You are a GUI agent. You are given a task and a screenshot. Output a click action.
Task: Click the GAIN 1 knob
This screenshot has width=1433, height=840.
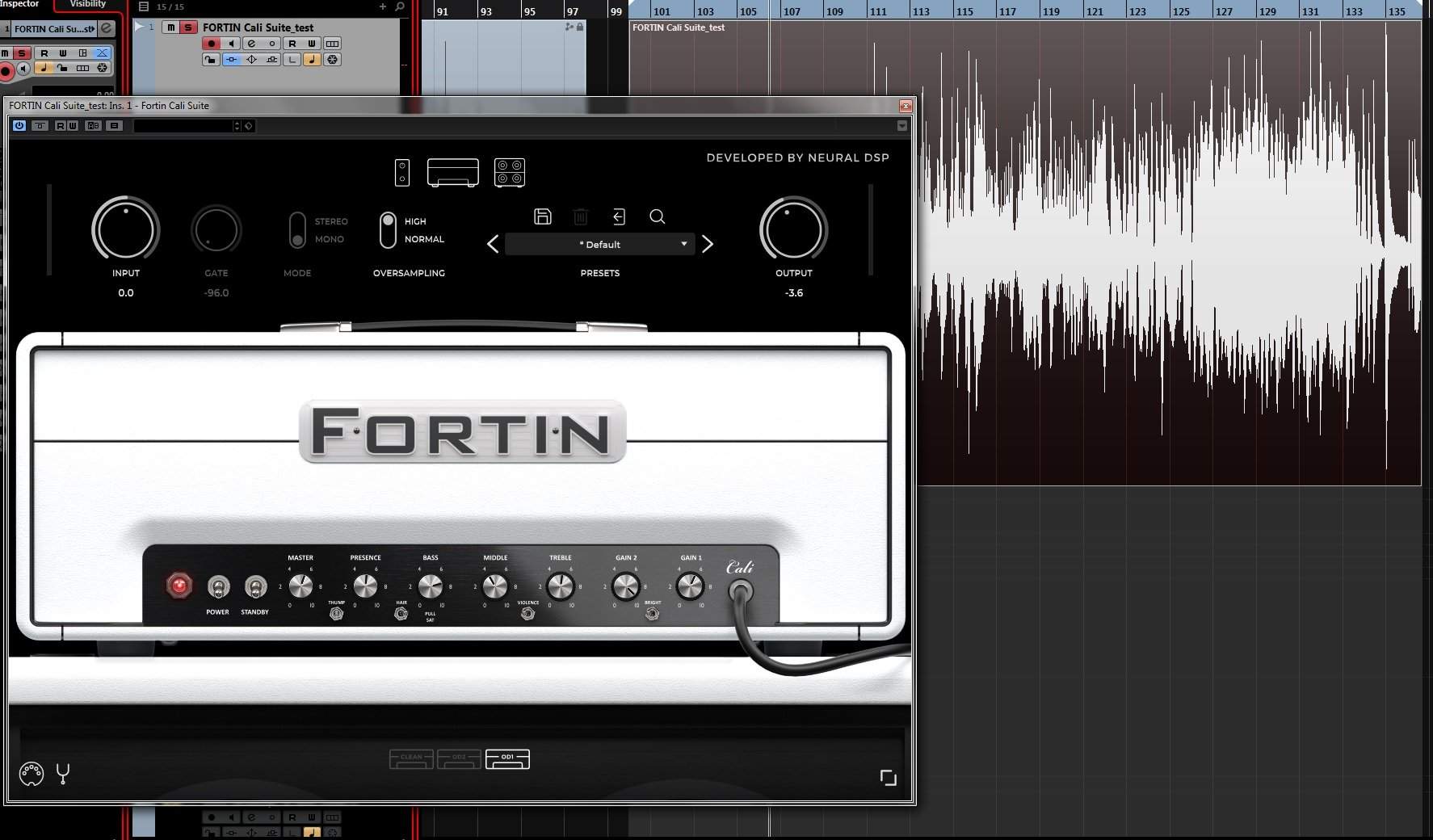[x=690, y=586]
